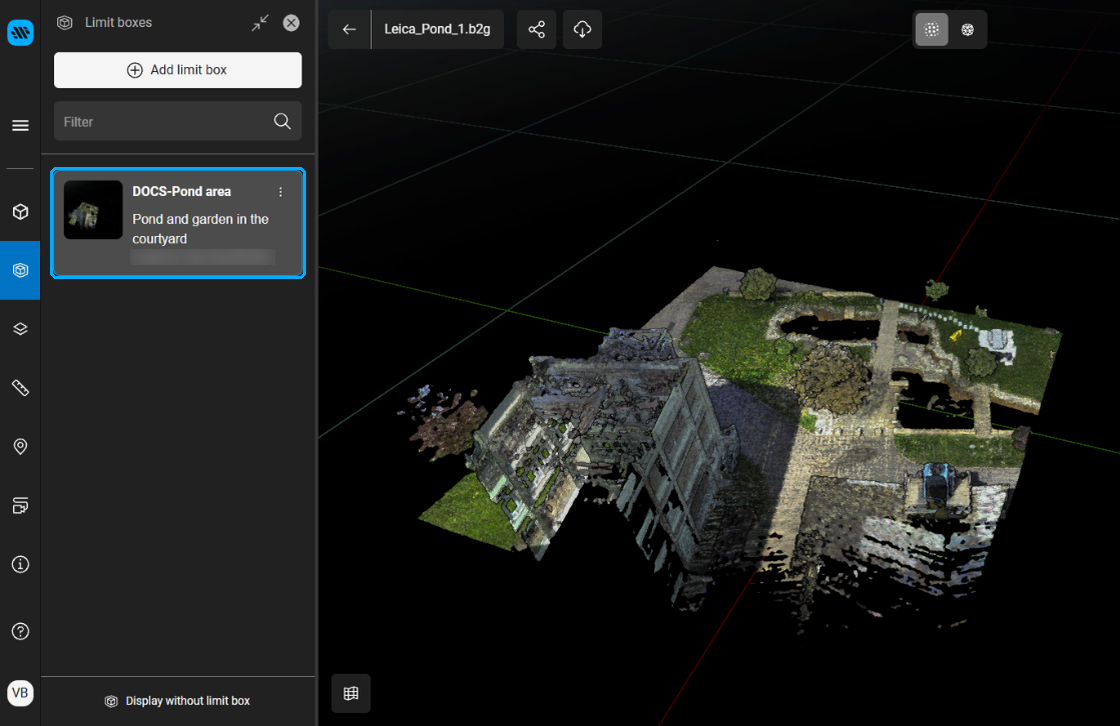Click the app logo icon
Screen dimensions: 1120x726
[x=20, y=32]
